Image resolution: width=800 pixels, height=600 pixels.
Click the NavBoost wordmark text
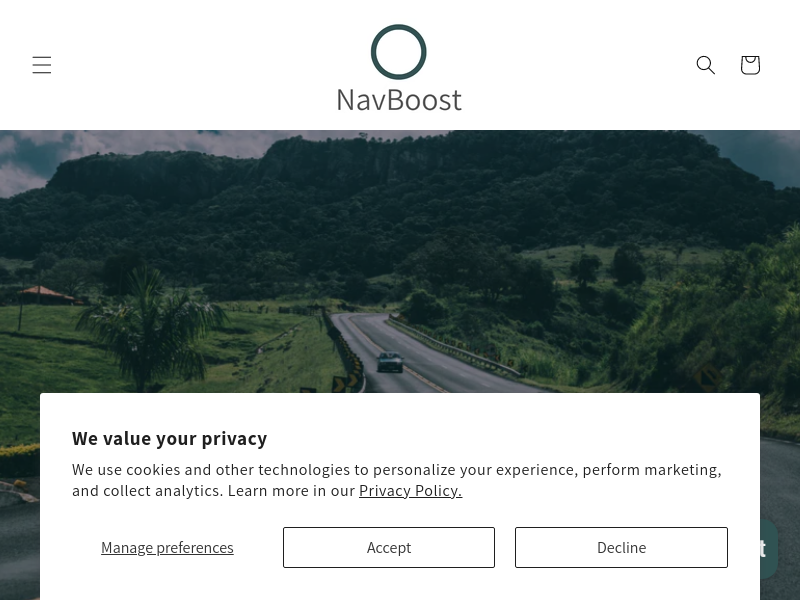(x=399, y=99)
